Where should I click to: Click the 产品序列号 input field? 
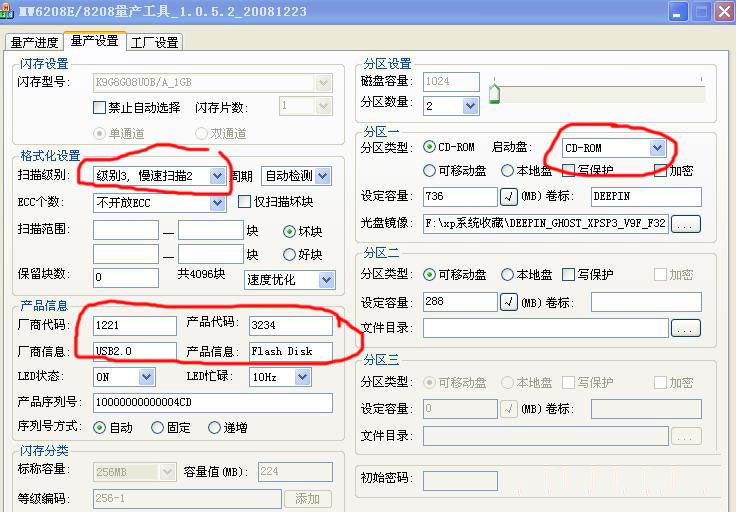click(213, 403)
